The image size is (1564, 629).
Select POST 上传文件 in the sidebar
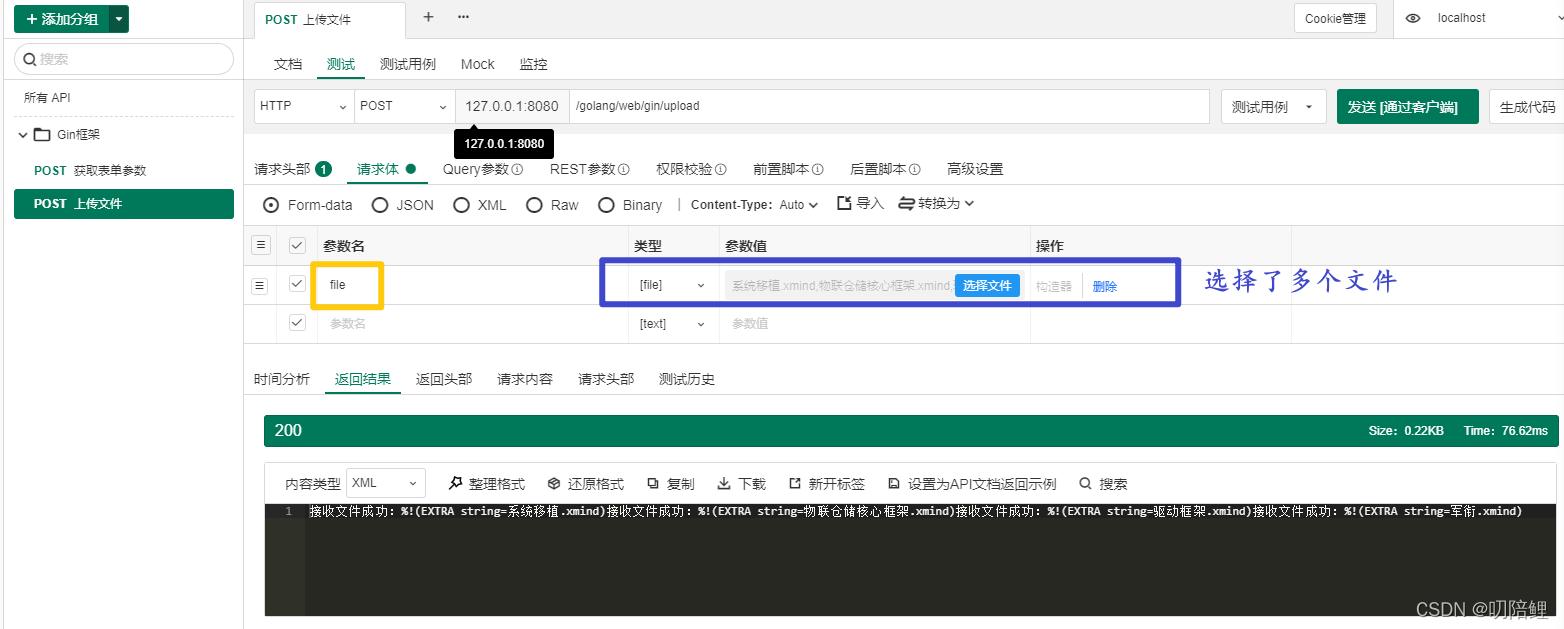pos(124,204)
